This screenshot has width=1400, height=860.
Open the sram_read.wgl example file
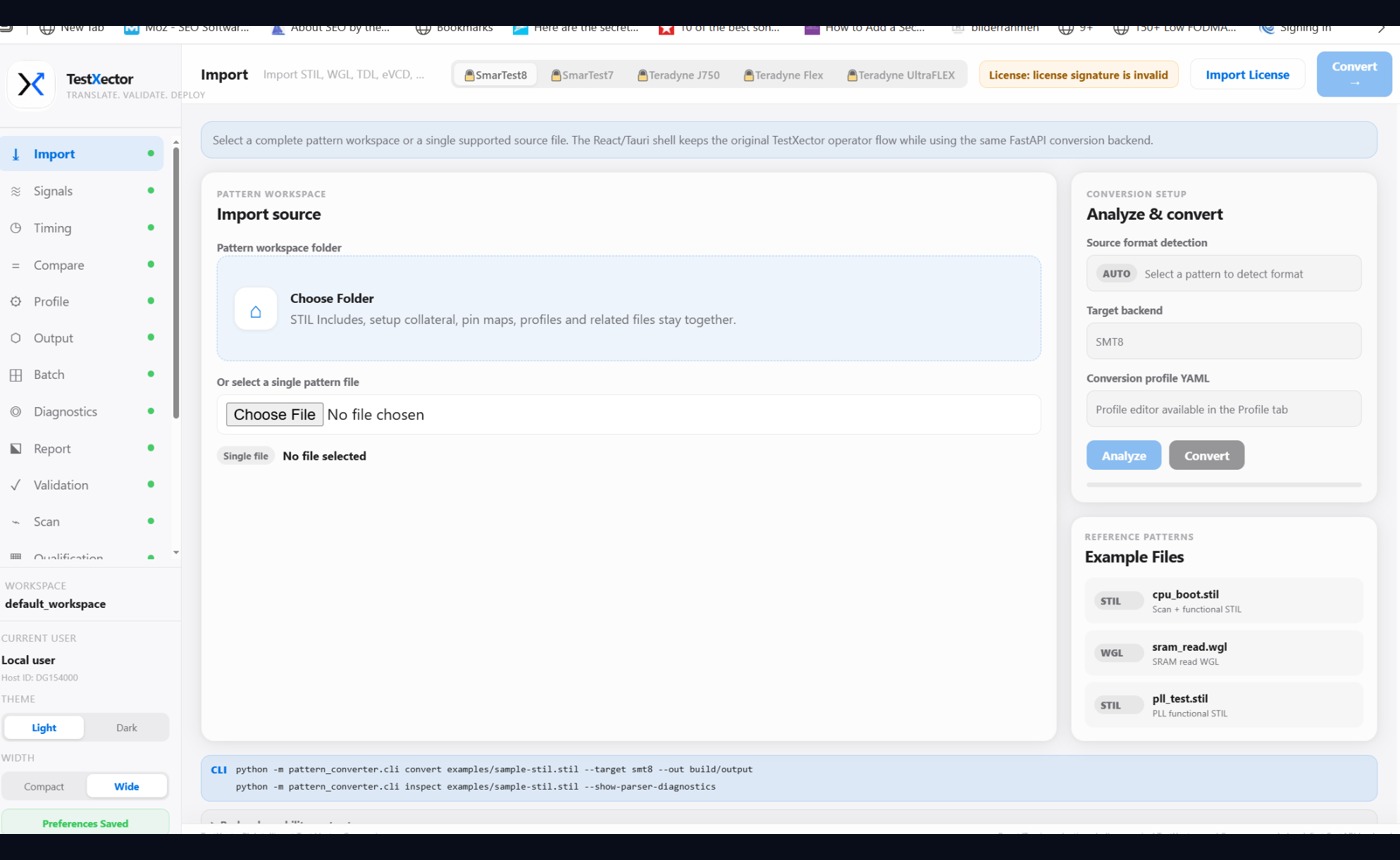click(1224, 653)
